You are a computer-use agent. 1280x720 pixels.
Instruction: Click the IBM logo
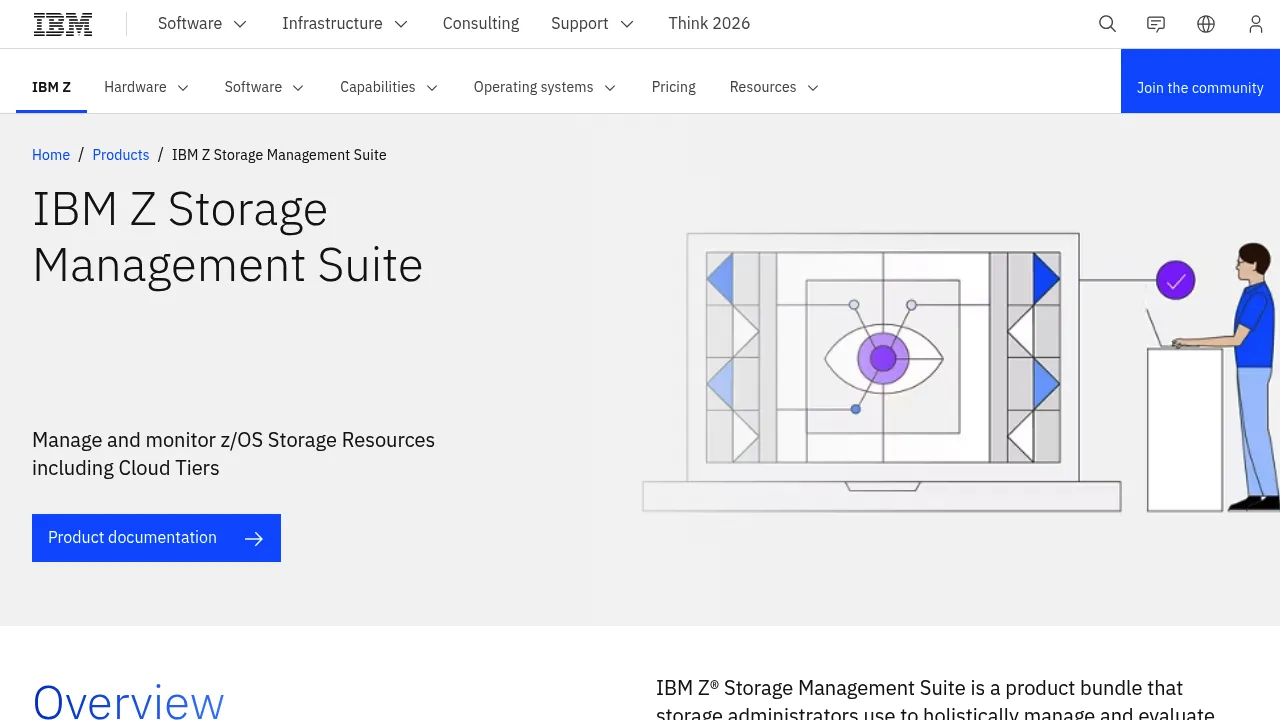[63, 24]
